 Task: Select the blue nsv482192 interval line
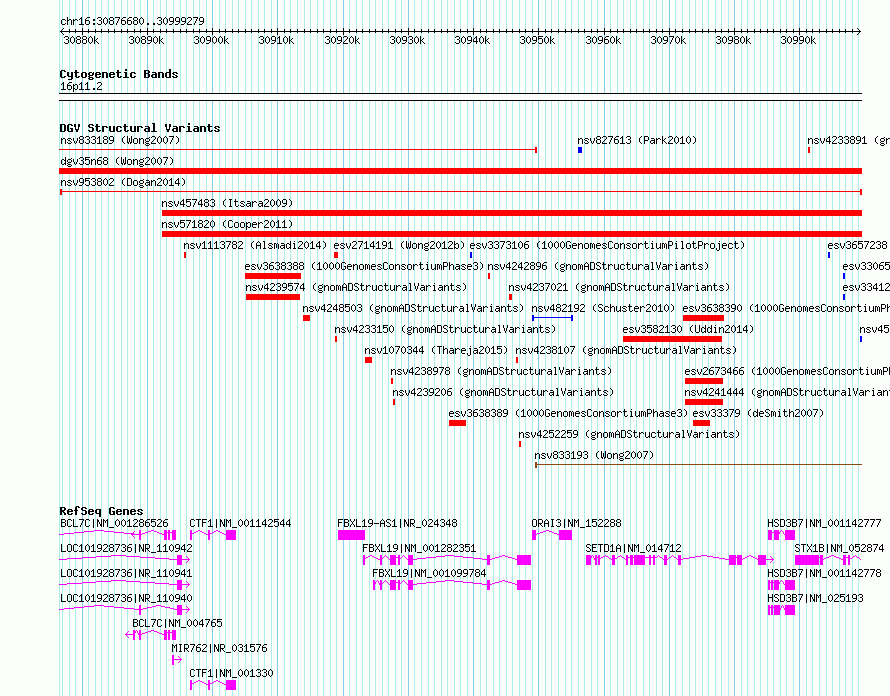(x=552, y=318)
